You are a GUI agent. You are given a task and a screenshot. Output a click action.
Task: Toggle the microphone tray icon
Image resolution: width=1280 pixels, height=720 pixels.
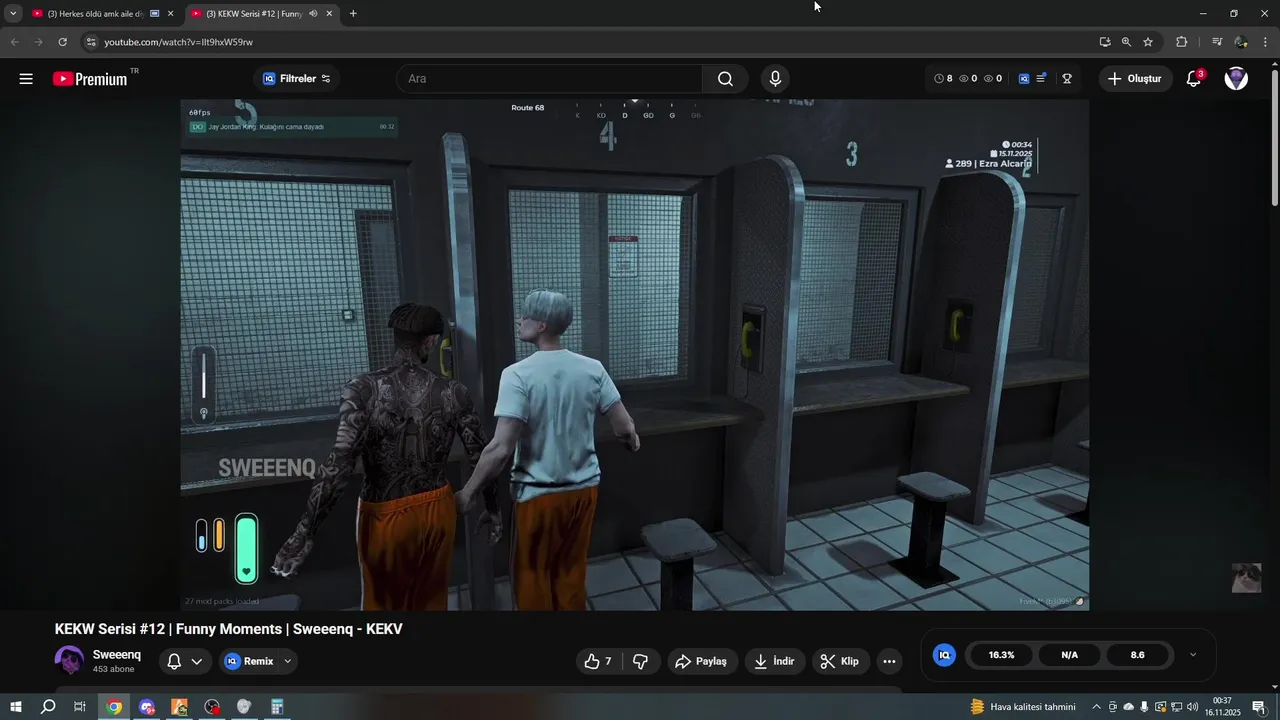coord(1145,707)
